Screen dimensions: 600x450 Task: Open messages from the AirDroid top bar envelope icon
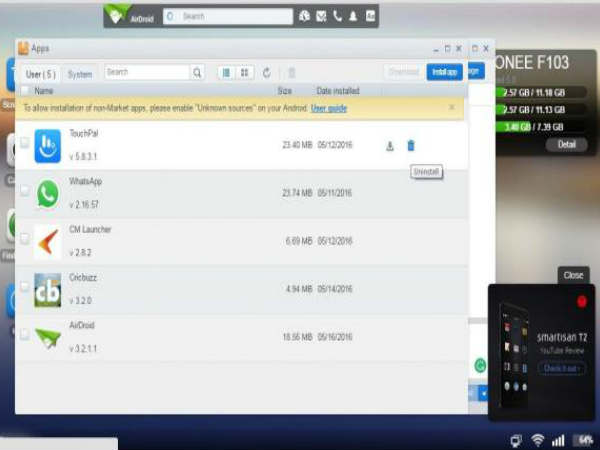(321, 16)
